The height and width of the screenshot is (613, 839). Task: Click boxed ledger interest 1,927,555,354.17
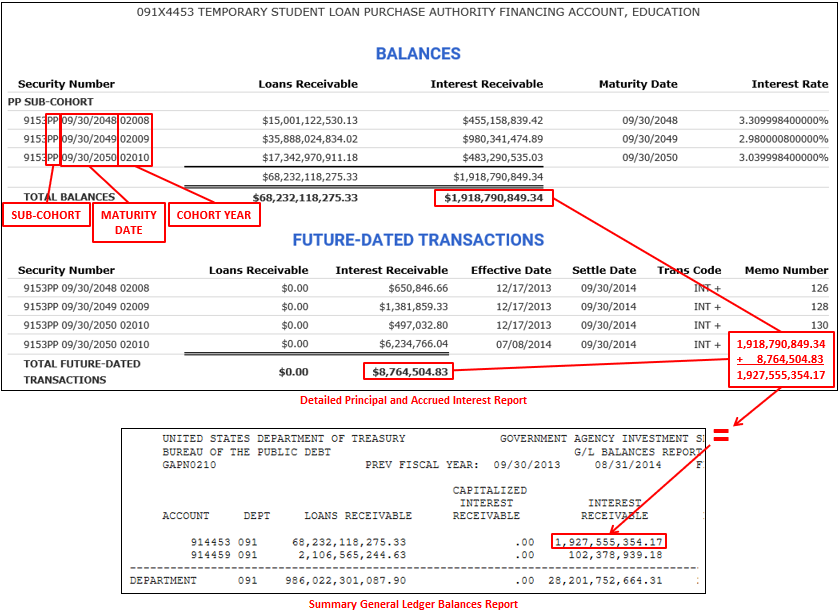[x=609, y=541]
